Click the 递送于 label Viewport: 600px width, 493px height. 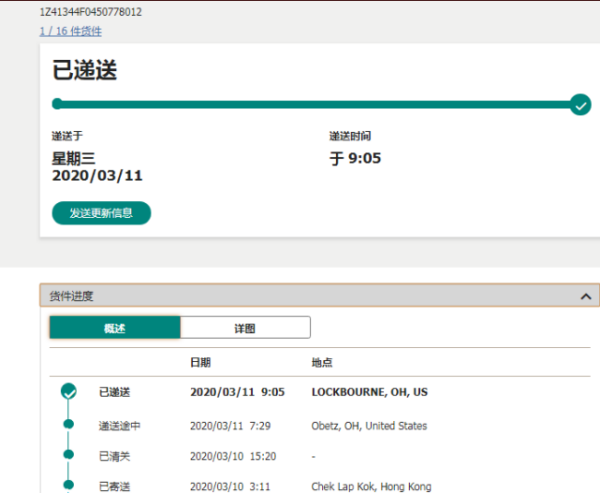pos(67,135)
